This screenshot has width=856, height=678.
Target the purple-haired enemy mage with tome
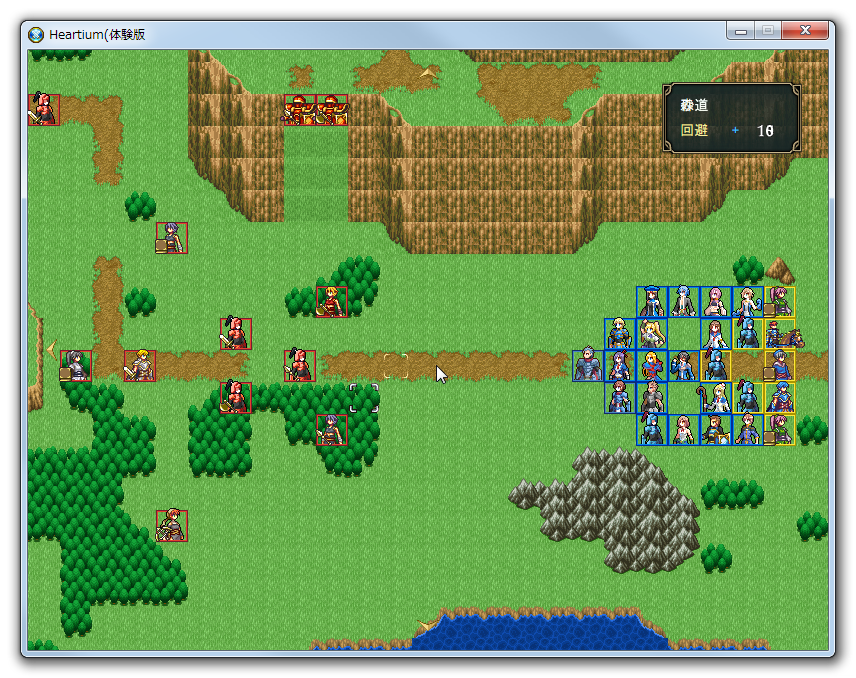click(172, 238)
